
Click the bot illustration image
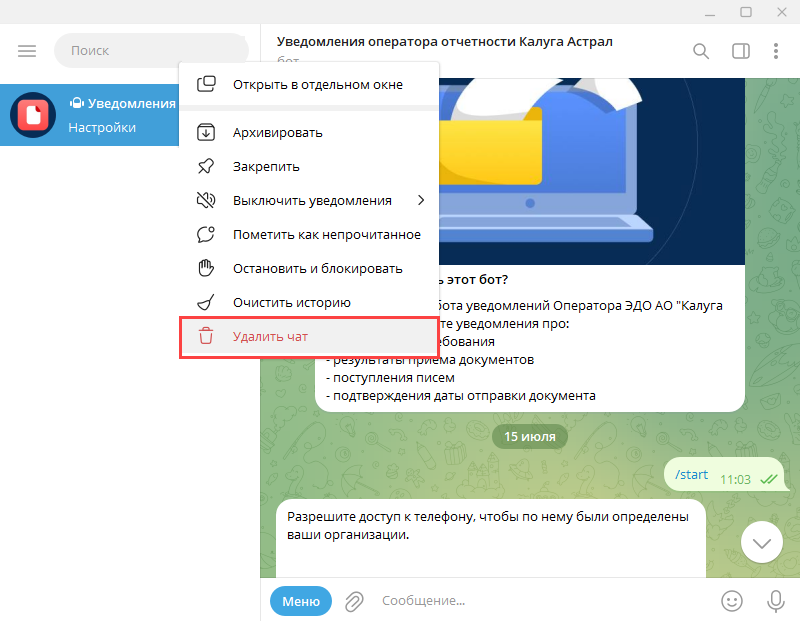592,171
